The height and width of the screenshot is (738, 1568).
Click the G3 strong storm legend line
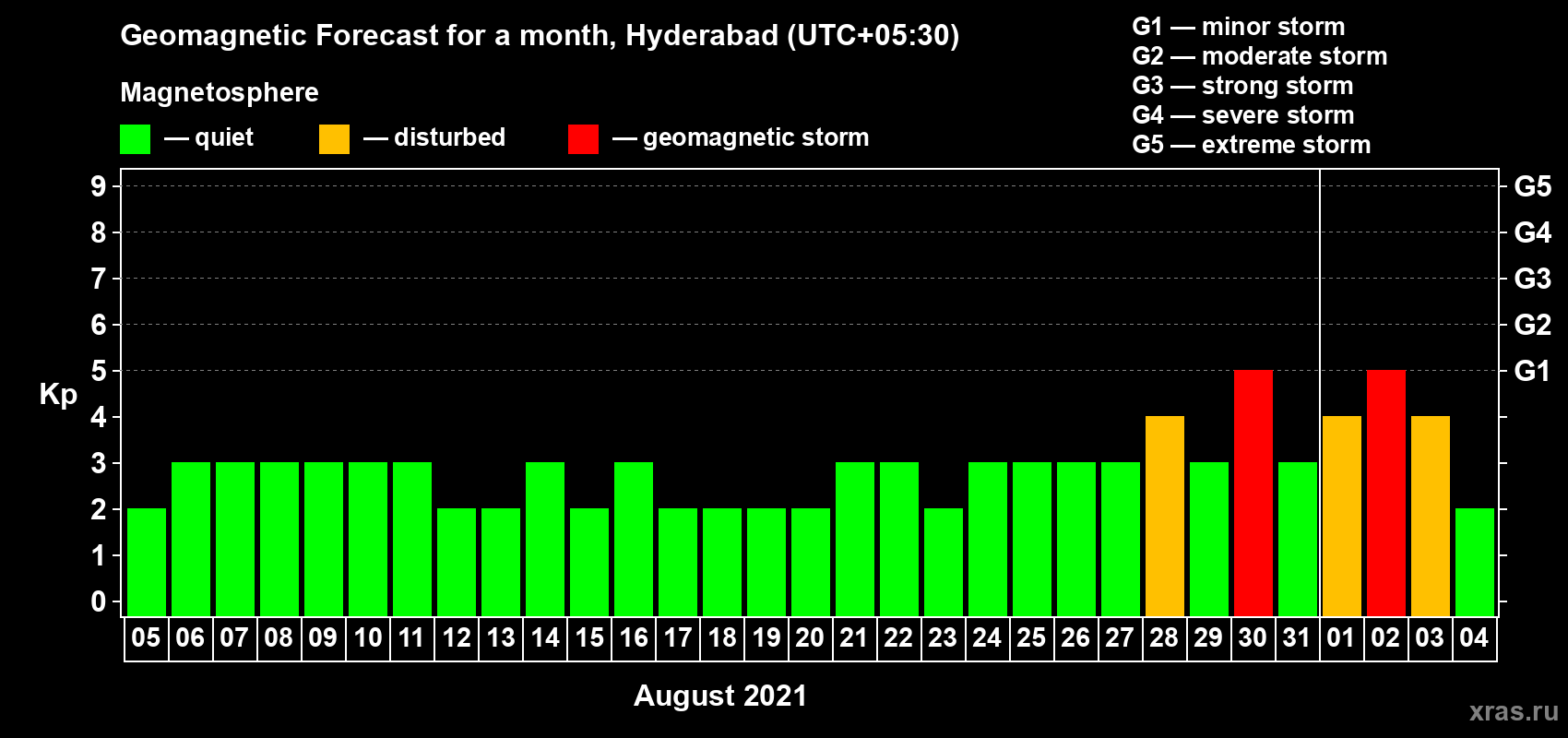pyautogui.click(x=1242, y=86)
